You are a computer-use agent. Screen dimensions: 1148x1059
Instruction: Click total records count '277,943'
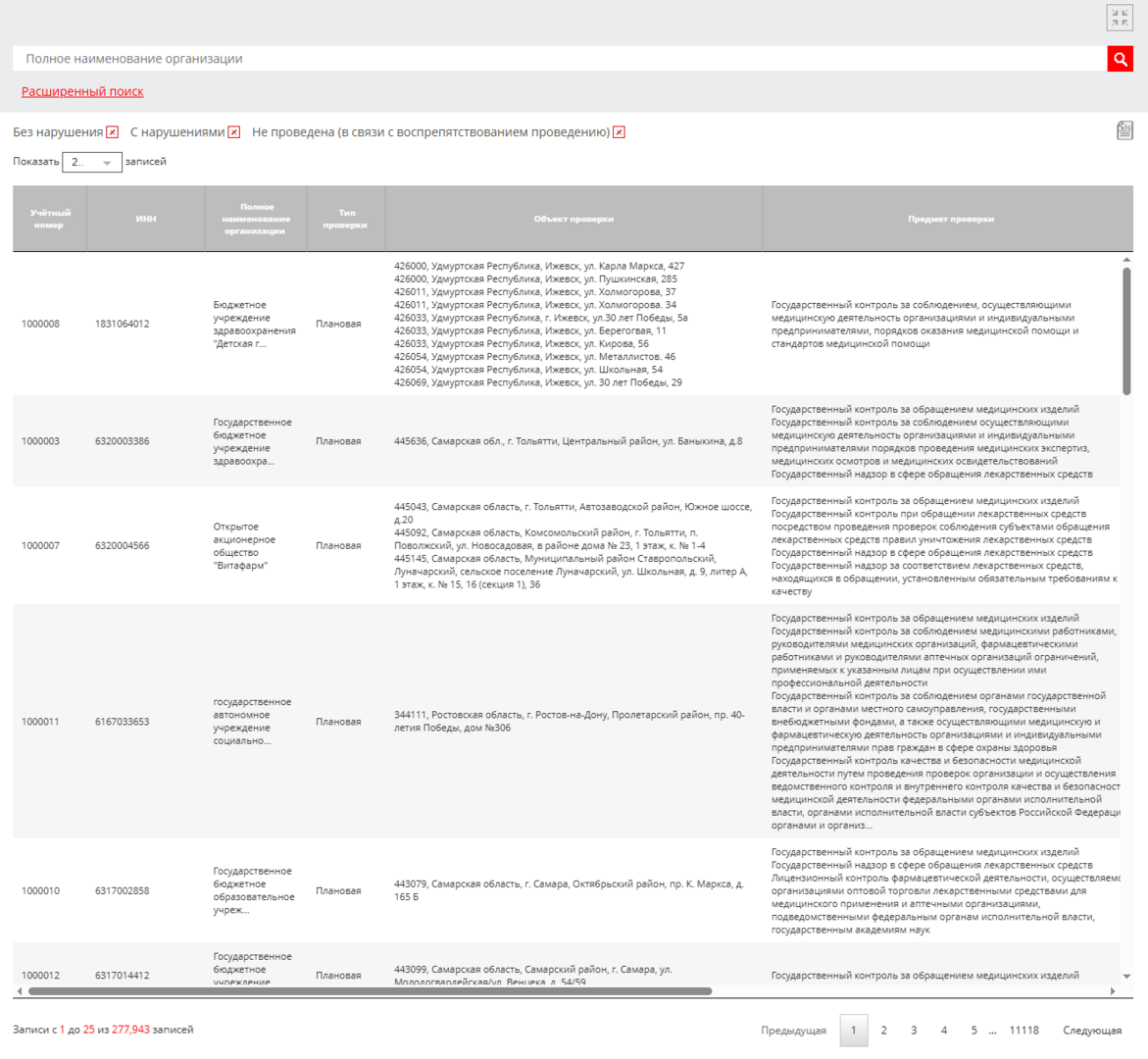pos(130,1030)
